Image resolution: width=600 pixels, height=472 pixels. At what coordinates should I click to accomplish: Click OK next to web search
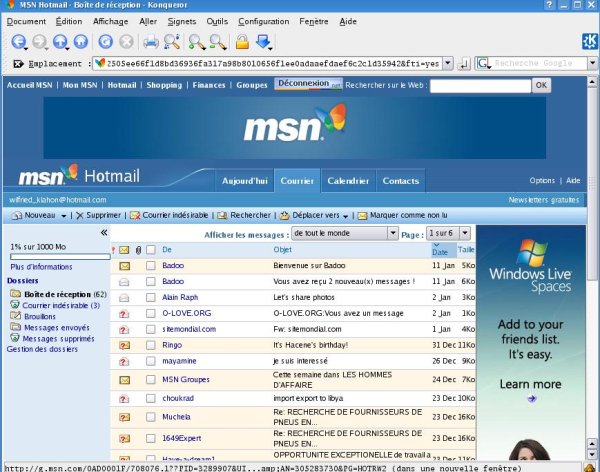[x=541, y=85]
